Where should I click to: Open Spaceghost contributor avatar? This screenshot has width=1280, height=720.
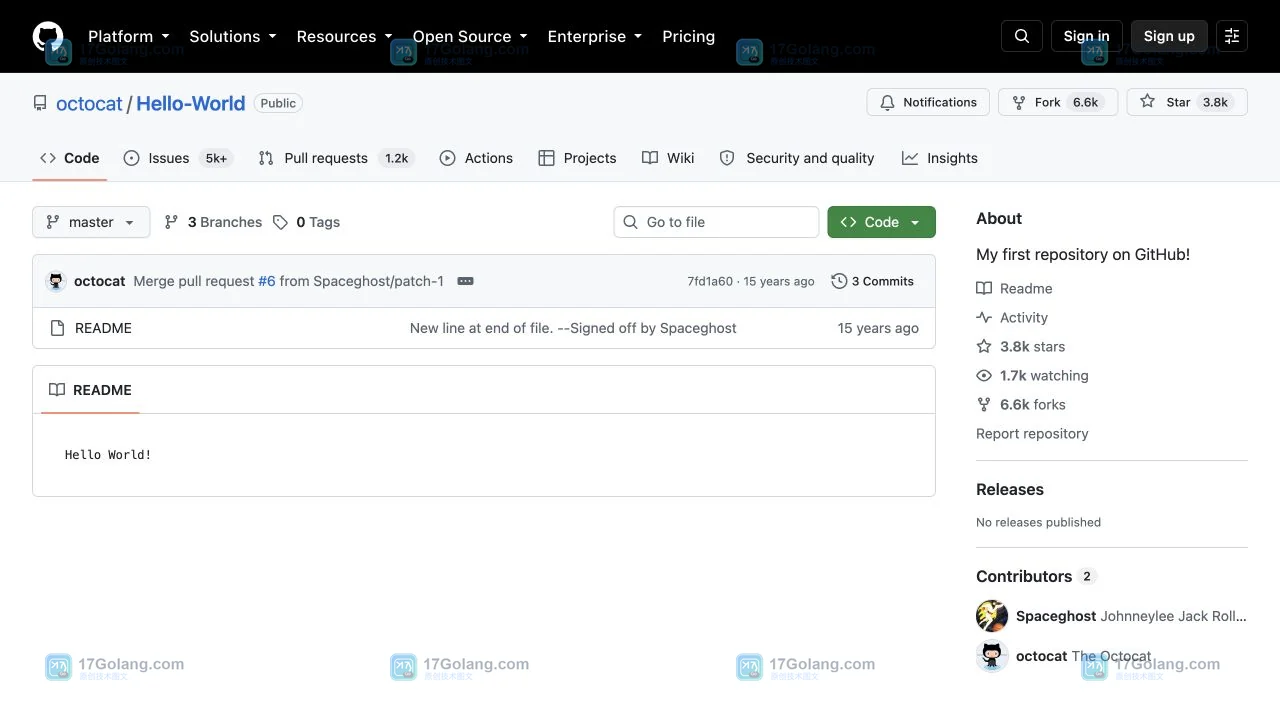992,616
